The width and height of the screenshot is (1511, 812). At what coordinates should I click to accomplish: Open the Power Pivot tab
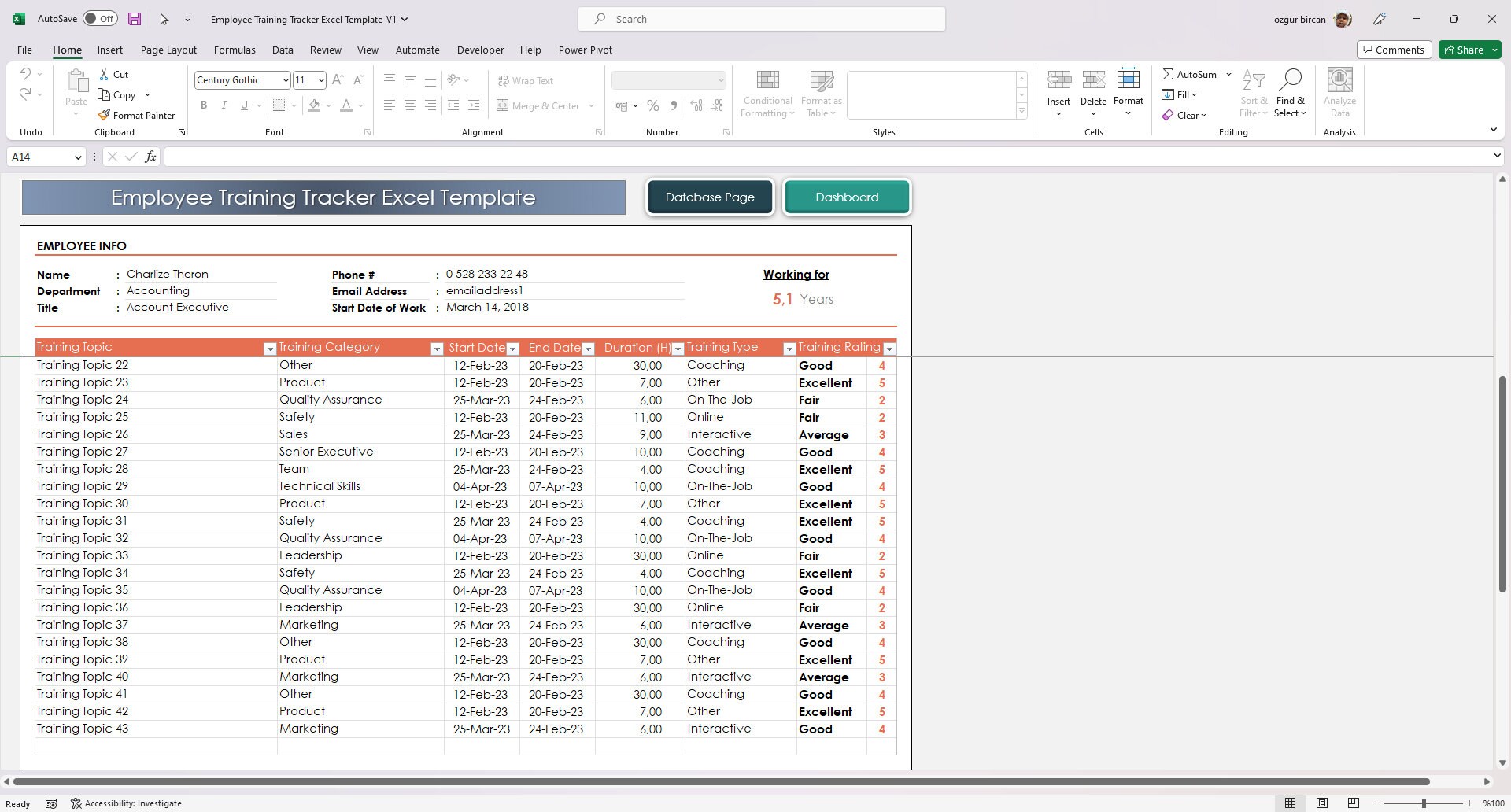[x=585, y=50]
